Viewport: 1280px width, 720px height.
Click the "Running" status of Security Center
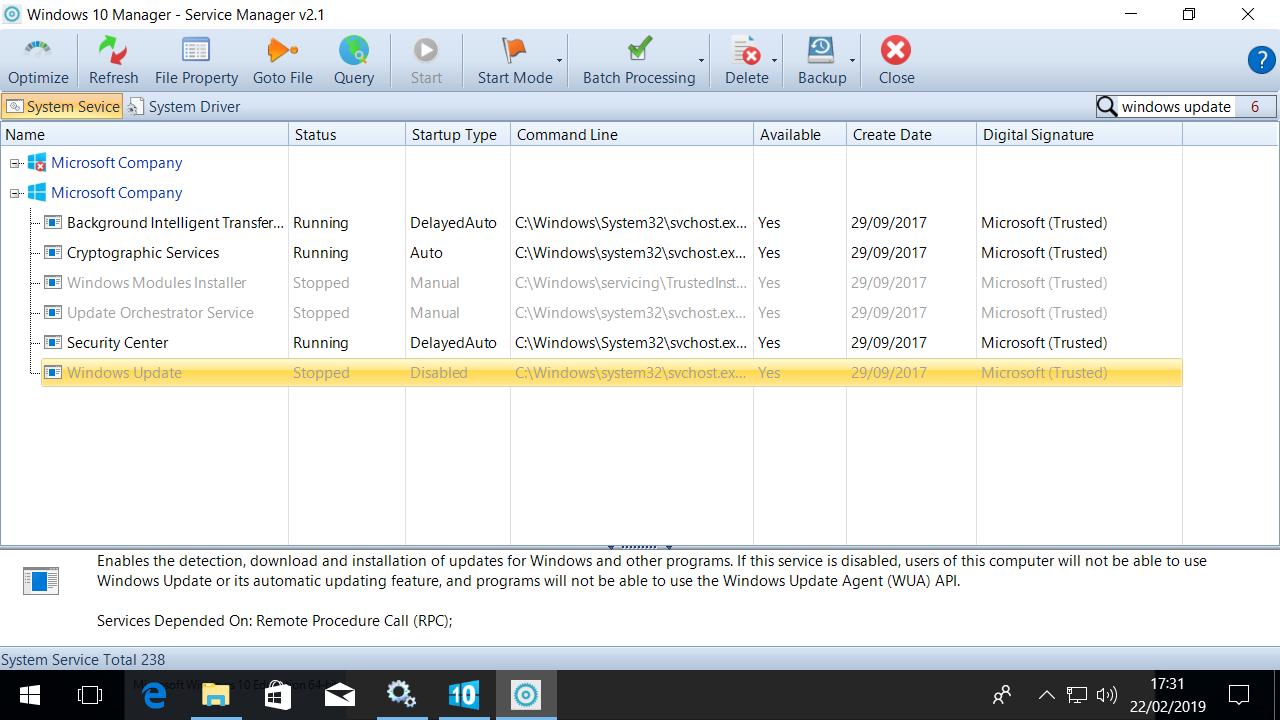(x=321, y=343)
